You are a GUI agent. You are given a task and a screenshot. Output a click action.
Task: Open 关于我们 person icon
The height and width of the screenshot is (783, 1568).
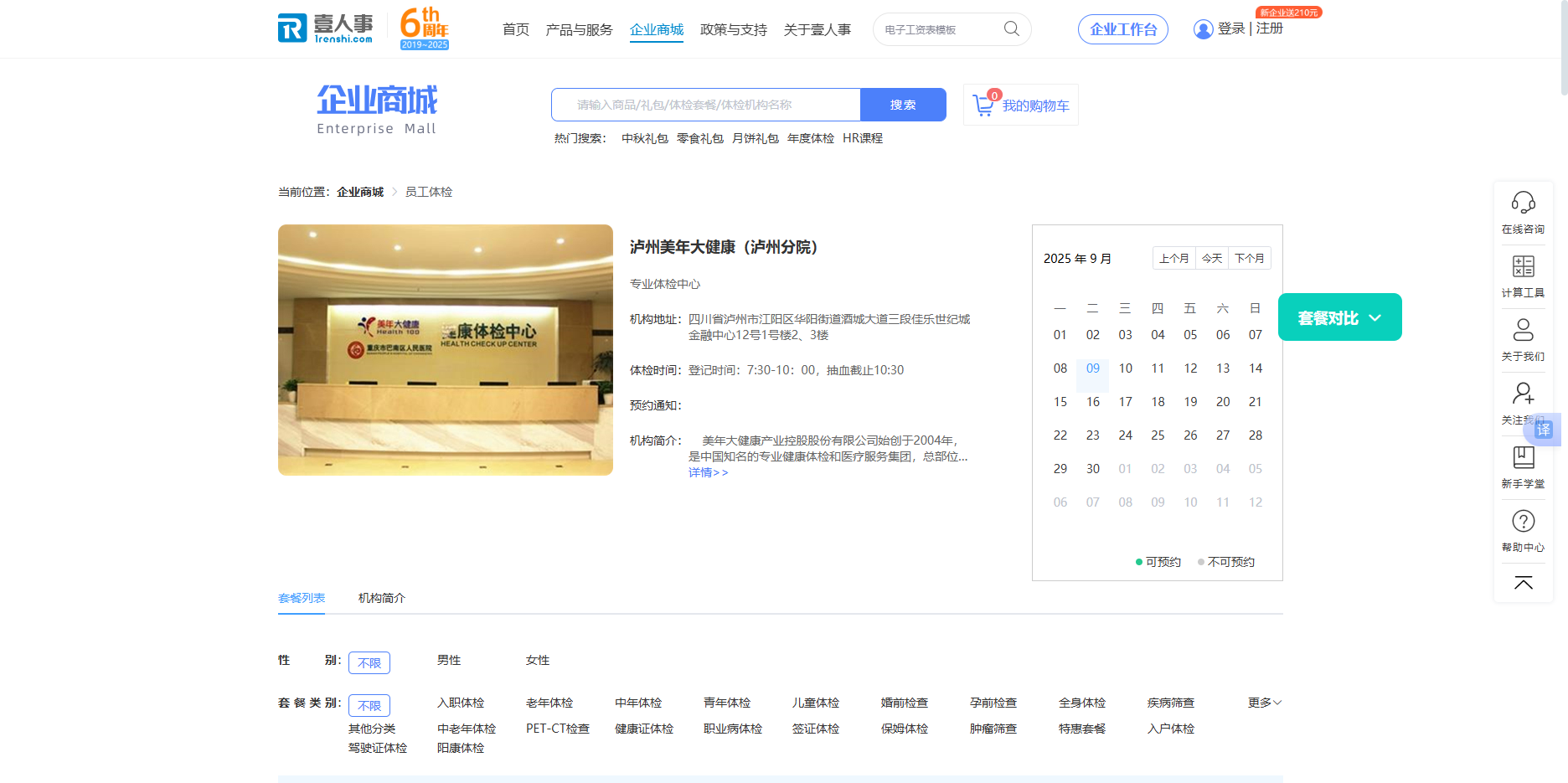pyautogui.click(x=1523, y=330)
